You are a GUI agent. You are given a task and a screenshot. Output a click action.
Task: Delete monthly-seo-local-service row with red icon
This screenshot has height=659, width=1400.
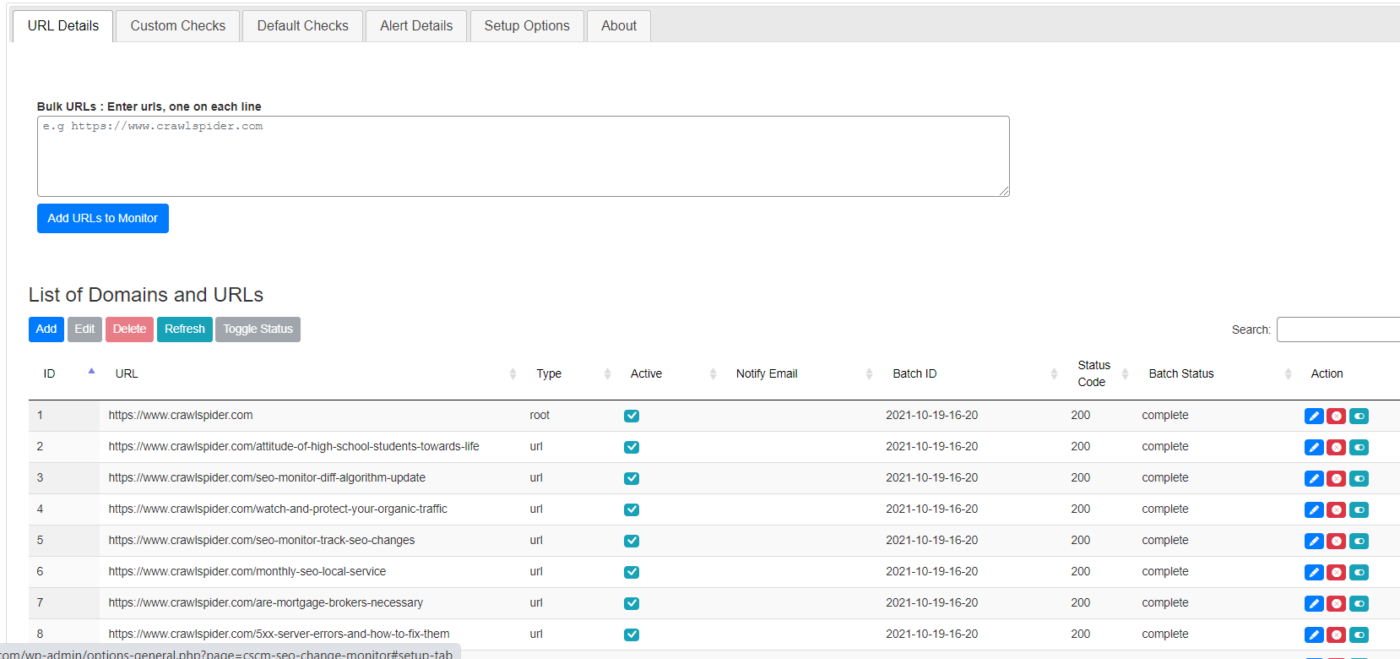pos(1336,572)
